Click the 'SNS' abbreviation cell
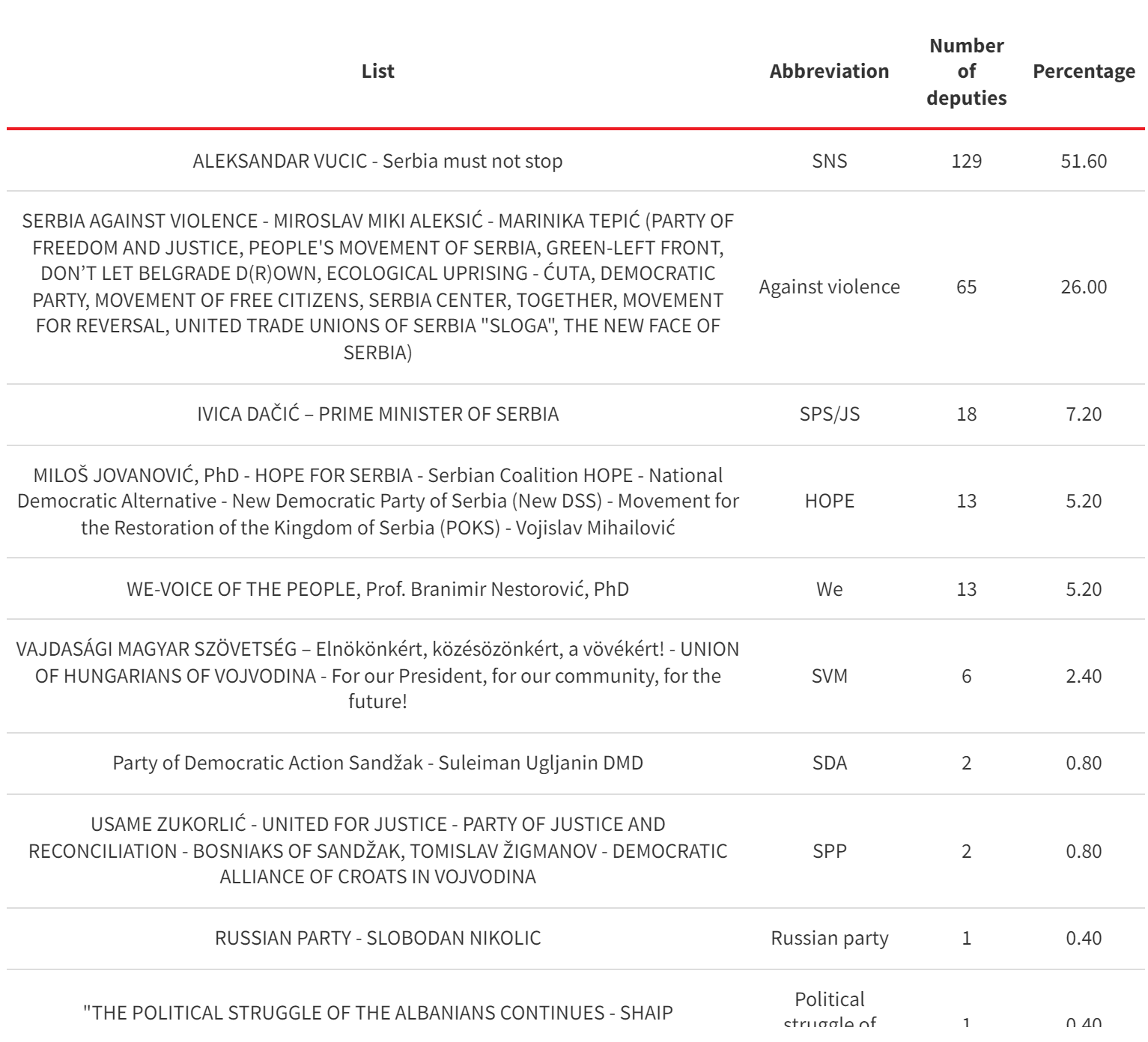The height and width of the screenshot is (1042, 1148). pos(829,161)
